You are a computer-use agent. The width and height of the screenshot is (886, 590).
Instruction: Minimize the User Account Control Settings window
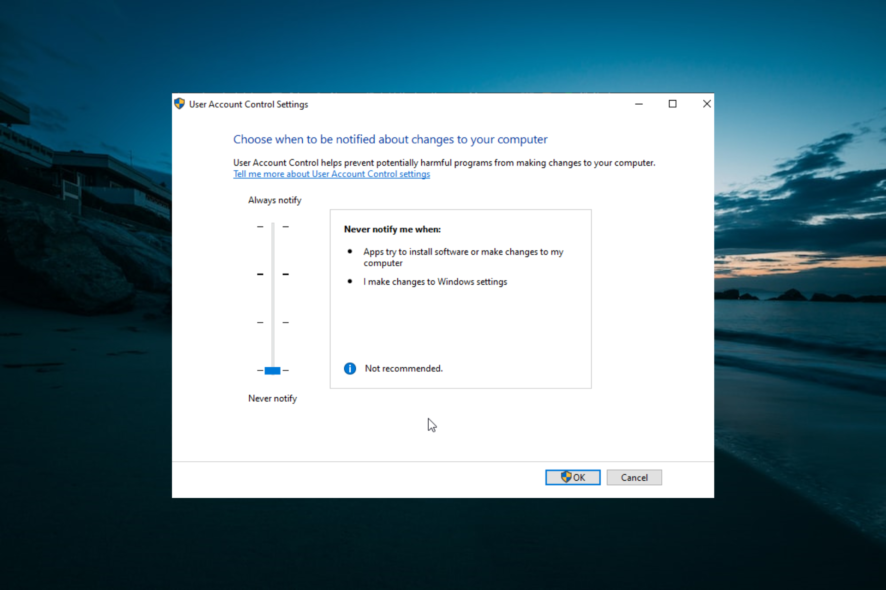639,104
